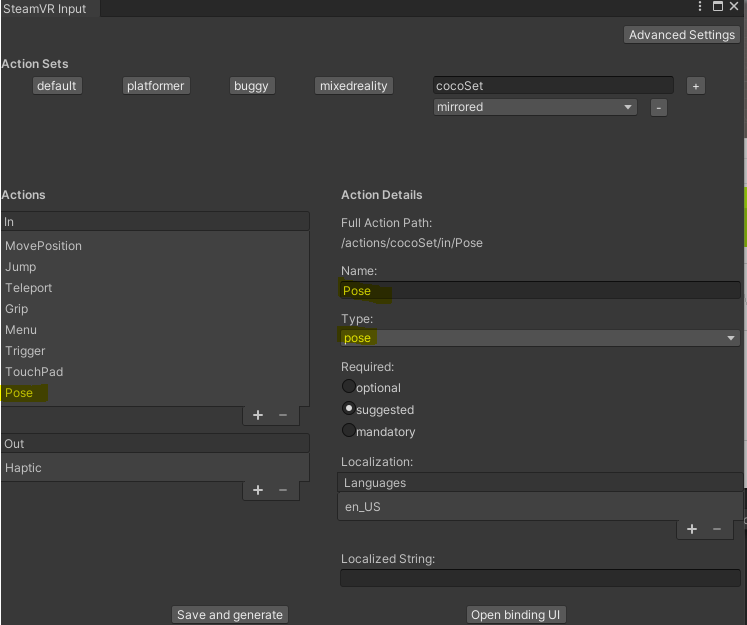
Task: Click Open binding UI button
Action: (515, 615)
